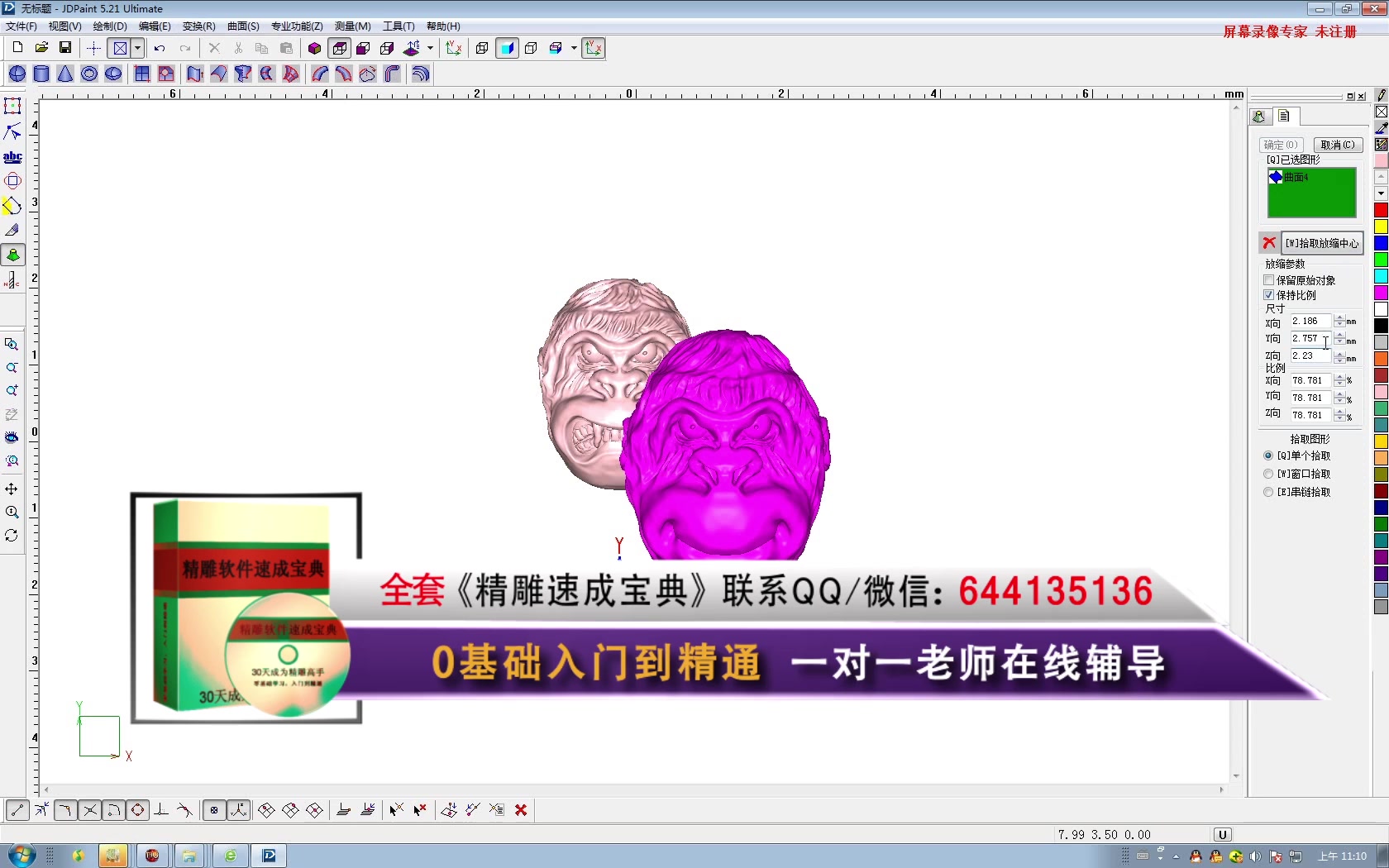Open the 视图(V) menu

(x=64, y=26)
